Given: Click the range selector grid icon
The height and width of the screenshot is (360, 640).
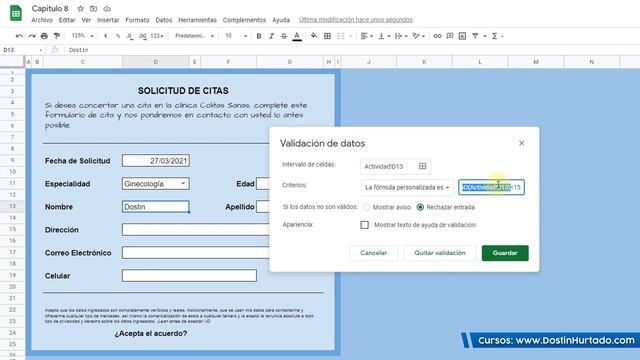Looking at the screenshot, I should click(x=422, y=166).
